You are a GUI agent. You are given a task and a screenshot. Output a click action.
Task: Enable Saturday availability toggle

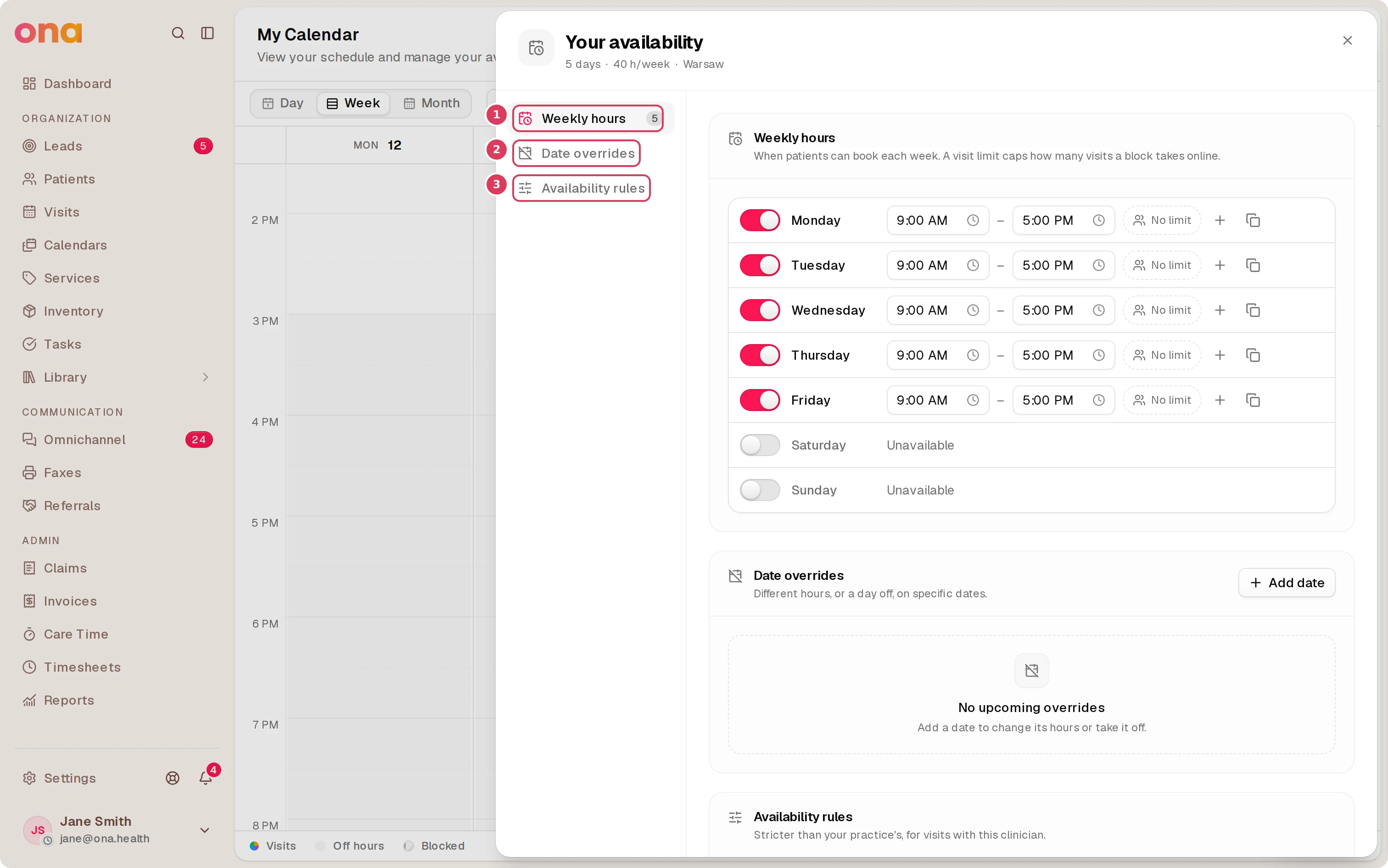[x=759, y=445]
